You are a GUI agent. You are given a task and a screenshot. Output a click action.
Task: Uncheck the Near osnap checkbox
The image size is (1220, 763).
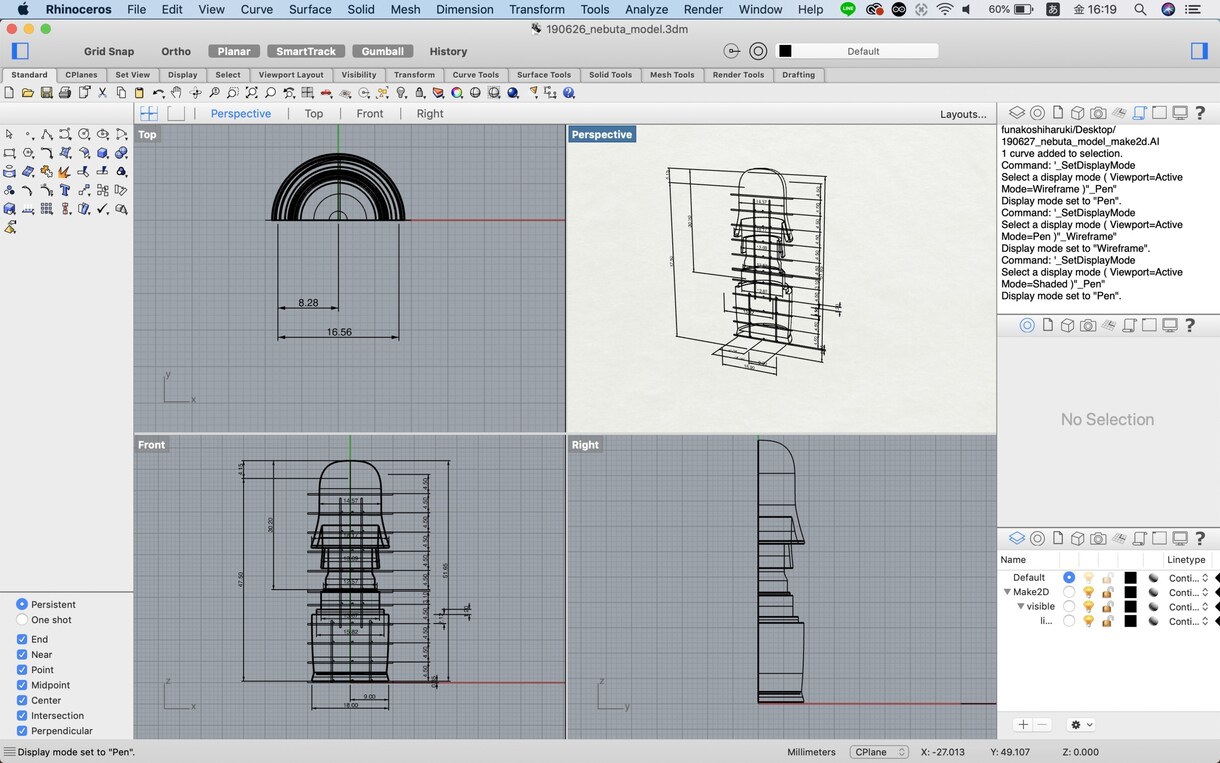click(22, 654)
